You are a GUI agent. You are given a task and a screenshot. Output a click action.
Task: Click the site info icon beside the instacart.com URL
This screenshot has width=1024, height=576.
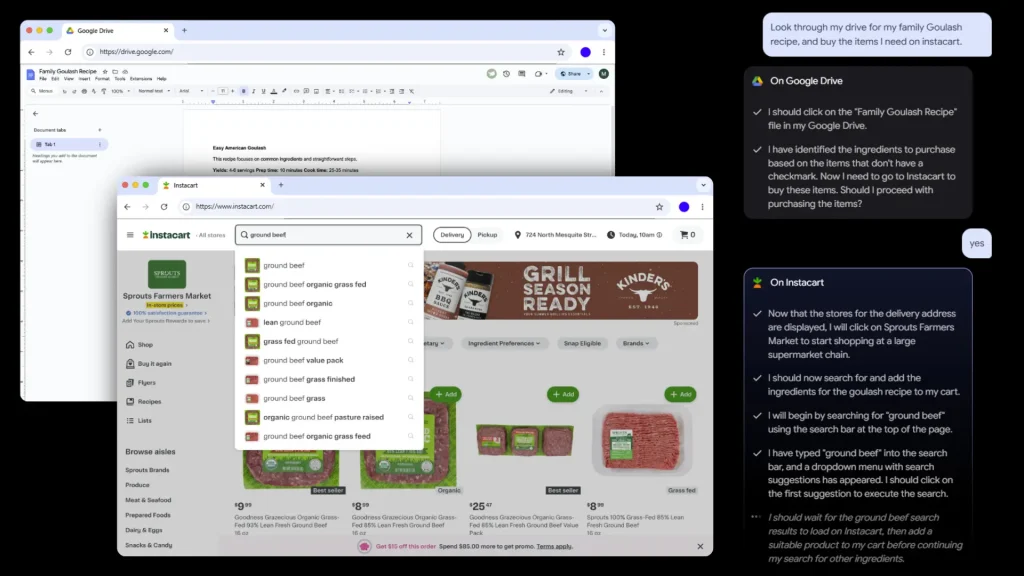186,207
